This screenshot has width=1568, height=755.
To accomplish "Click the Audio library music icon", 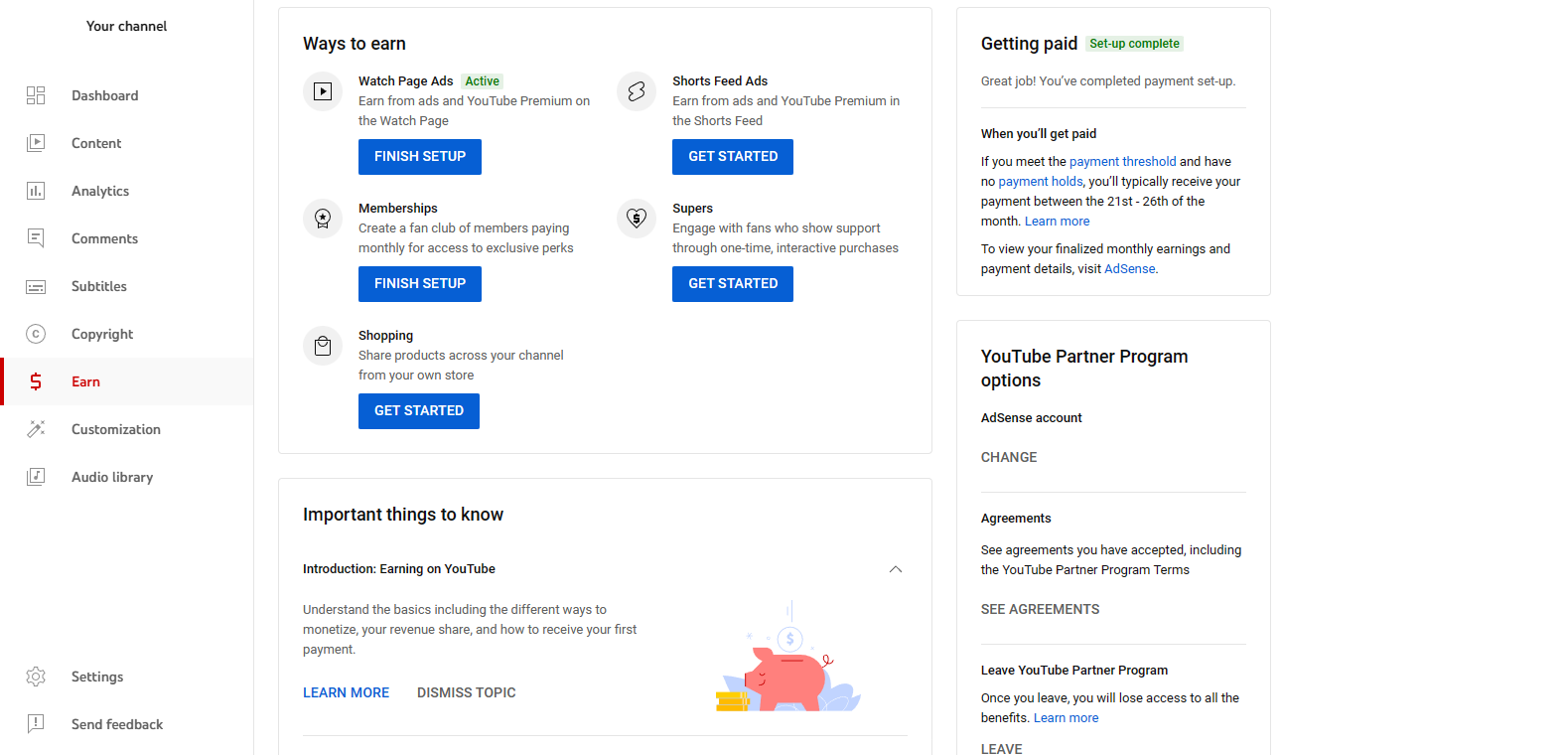I will pyautogui.click(x=36, y=477).
